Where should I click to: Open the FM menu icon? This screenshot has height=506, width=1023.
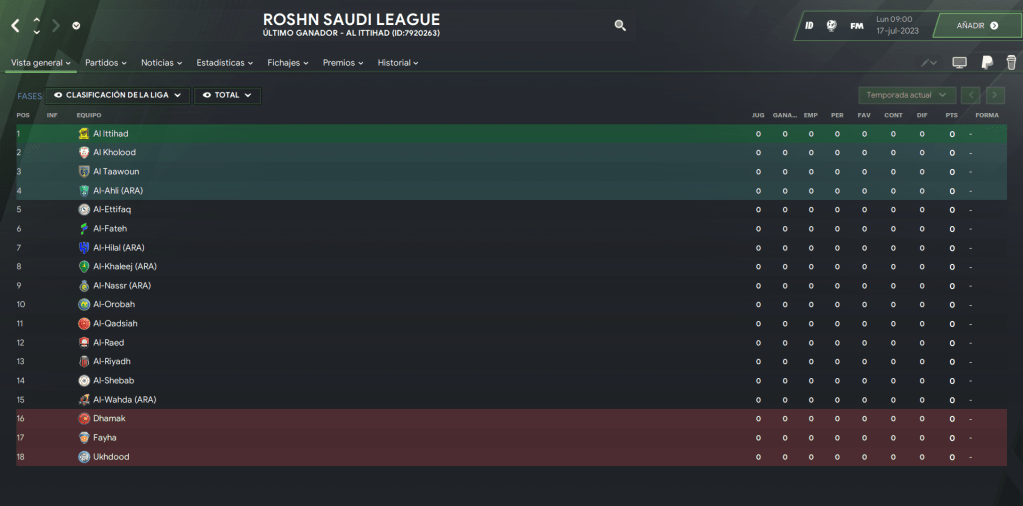857,25
